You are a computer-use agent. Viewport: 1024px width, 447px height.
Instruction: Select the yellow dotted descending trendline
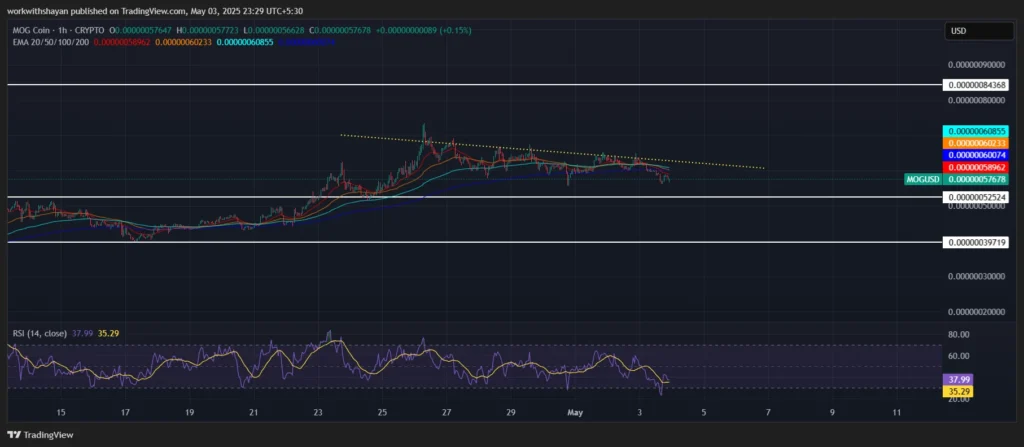click(552, 152)
